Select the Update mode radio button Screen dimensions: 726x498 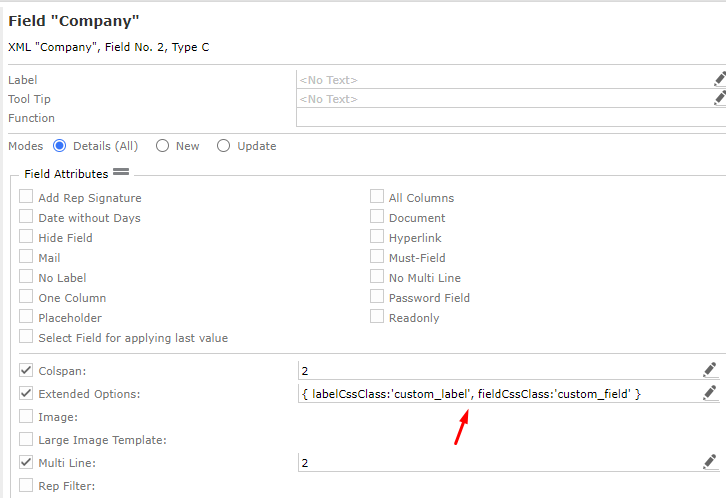[223, 146]
